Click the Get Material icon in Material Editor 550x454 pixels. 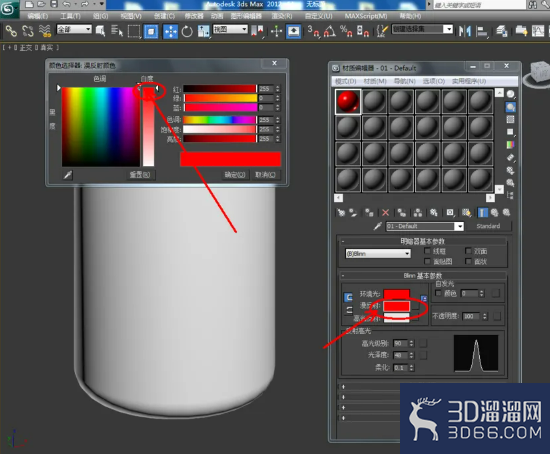341,213
